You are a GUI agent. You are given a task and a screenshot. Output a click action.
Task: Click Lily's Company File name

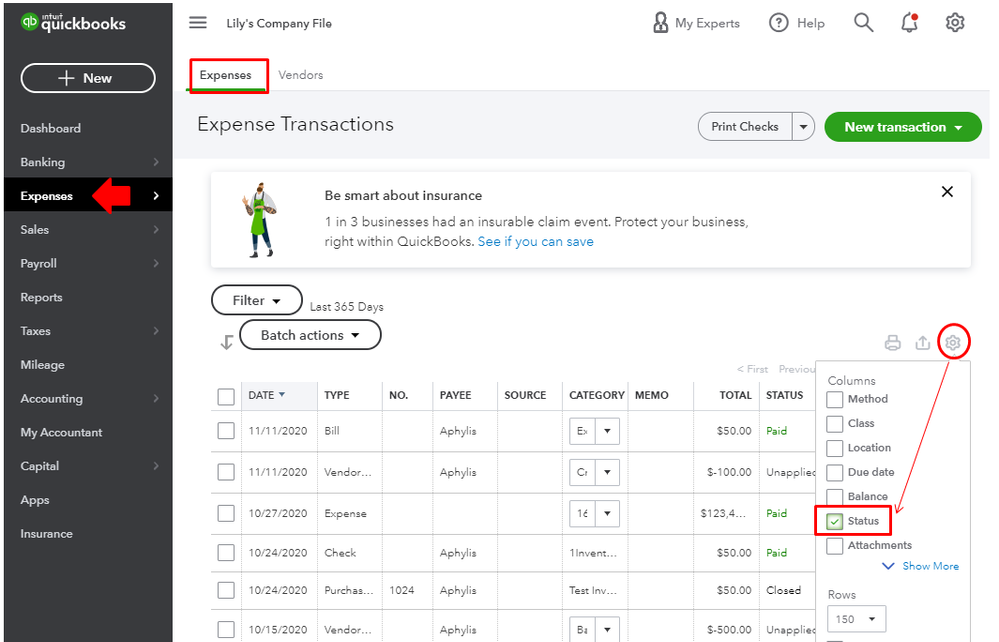pyautogui.click(x=279, y=24)
